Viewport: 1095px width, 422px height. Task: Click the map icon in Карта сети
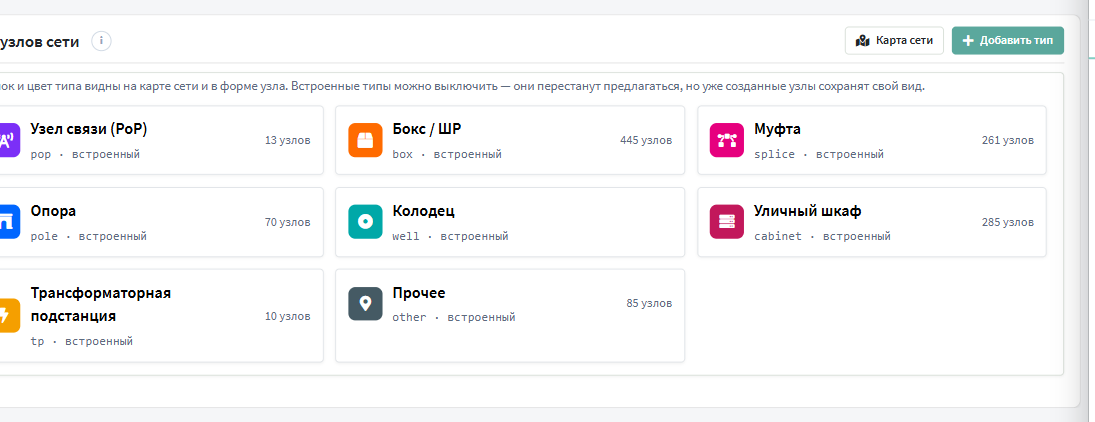pyautogui.click(x=862, y=41)
